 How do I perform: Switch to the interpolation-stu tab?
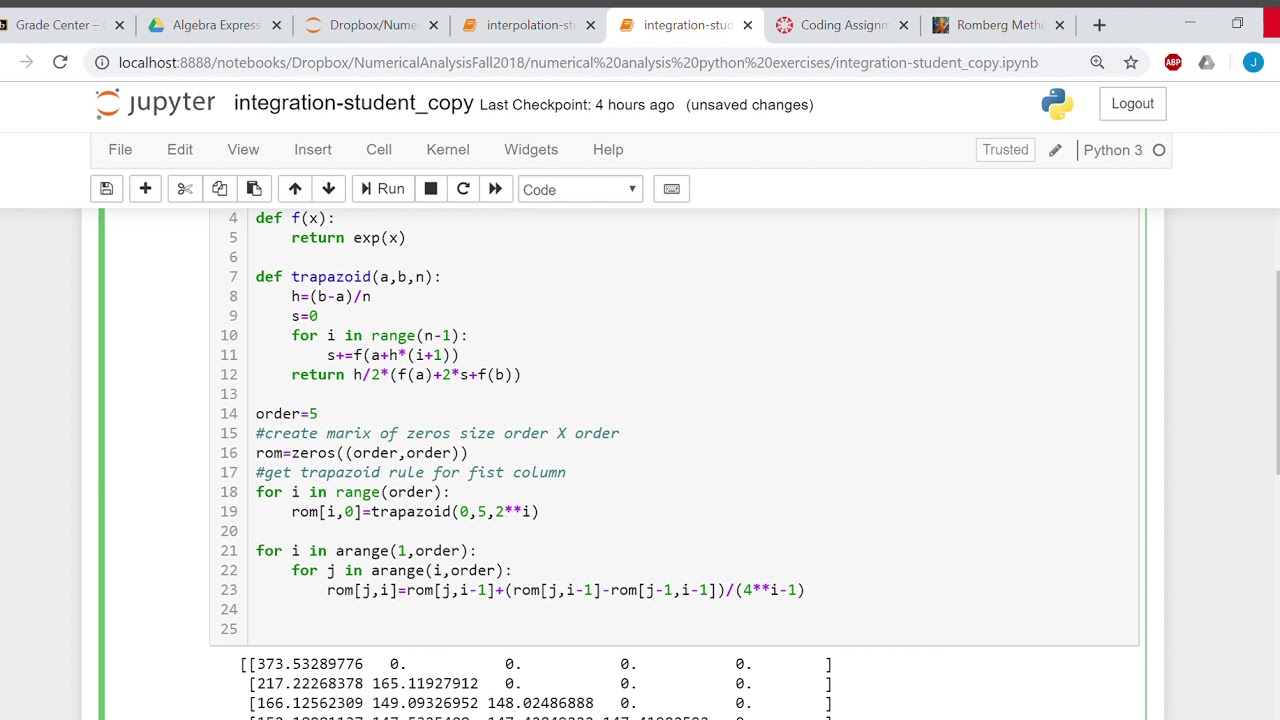tap(530, 25)
